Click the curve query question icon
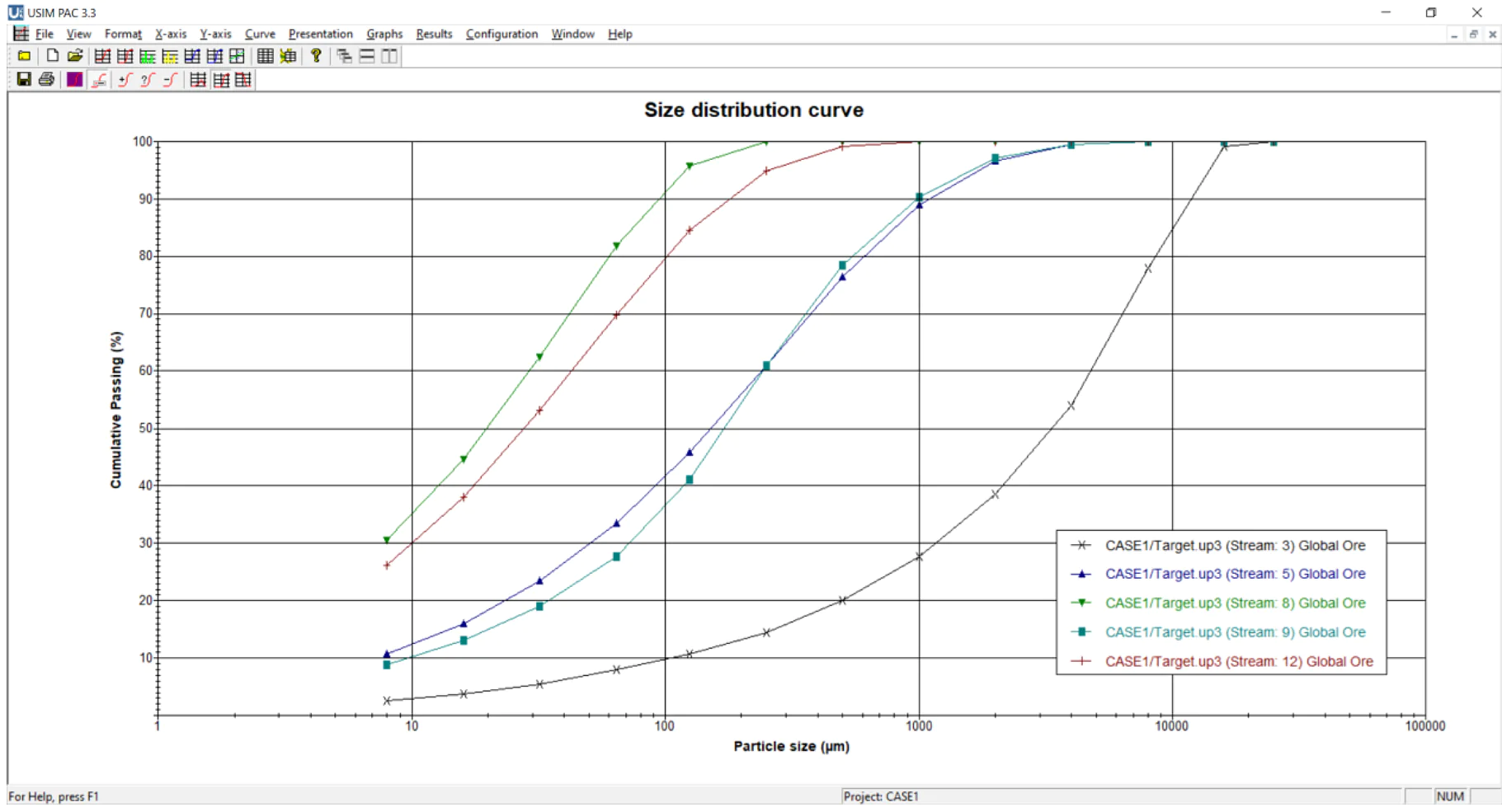This screenshot has width=1502, height=812. (148, 79)
